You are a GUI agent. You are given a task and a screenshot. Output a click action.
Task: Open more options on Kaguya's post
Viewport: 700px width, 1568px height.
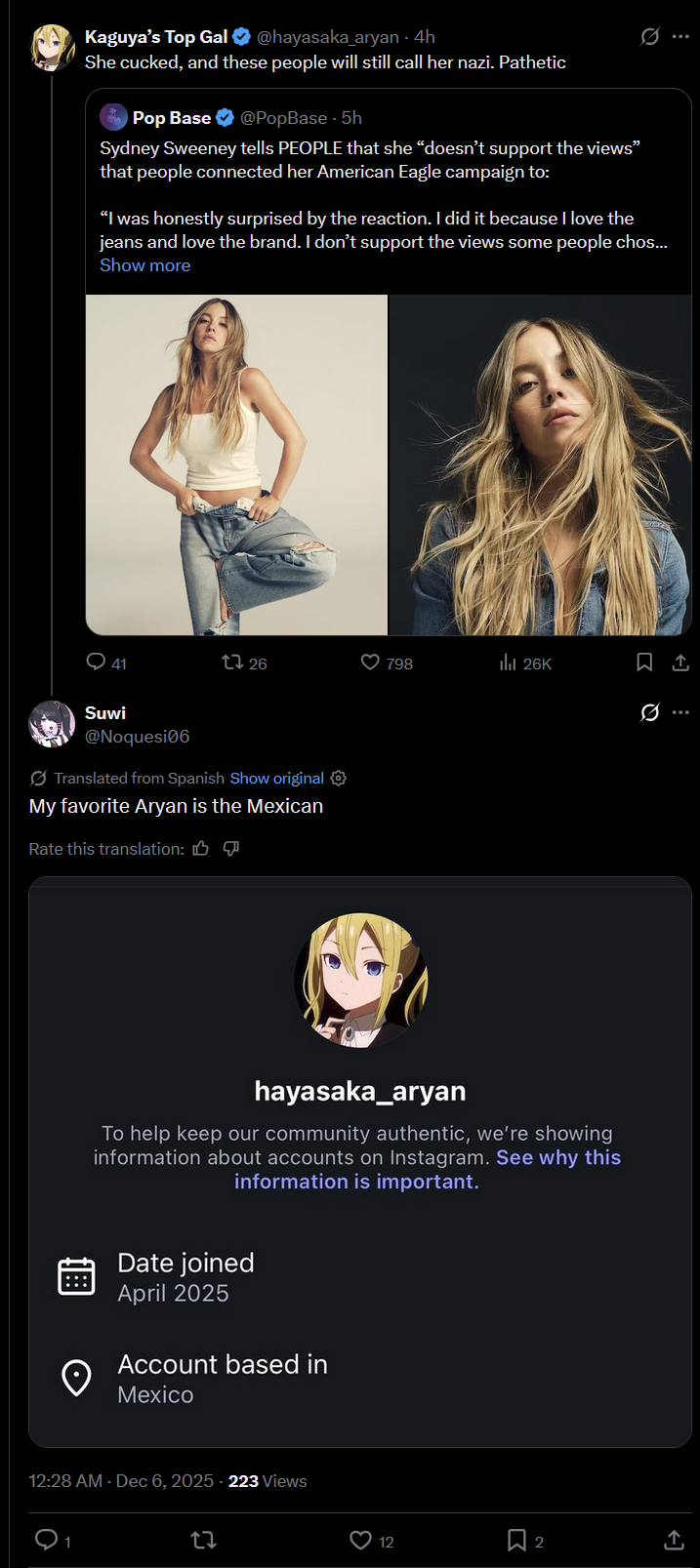coord(680,37)
